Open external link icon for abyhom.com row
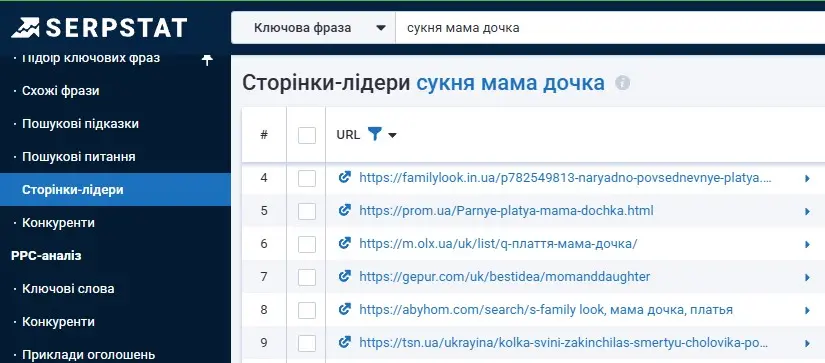Image resolution: width=825 pixels, height=363 pixels. click(x=345, y=309)
